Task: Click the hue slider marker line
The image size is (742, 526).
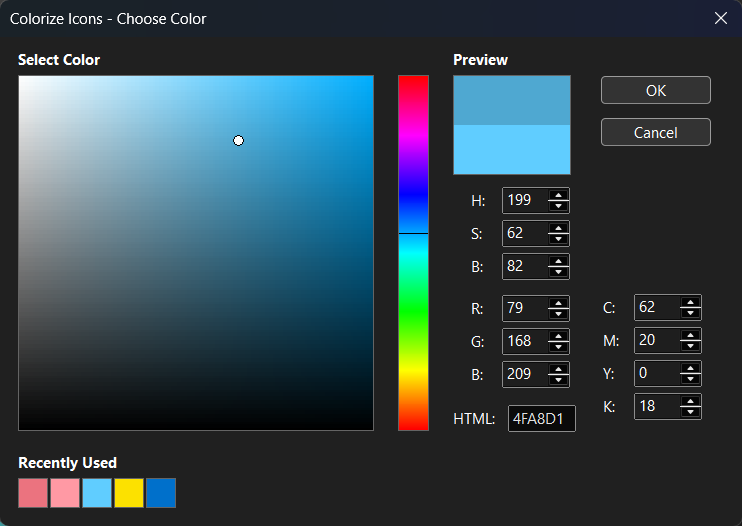Action: point(413,233)
